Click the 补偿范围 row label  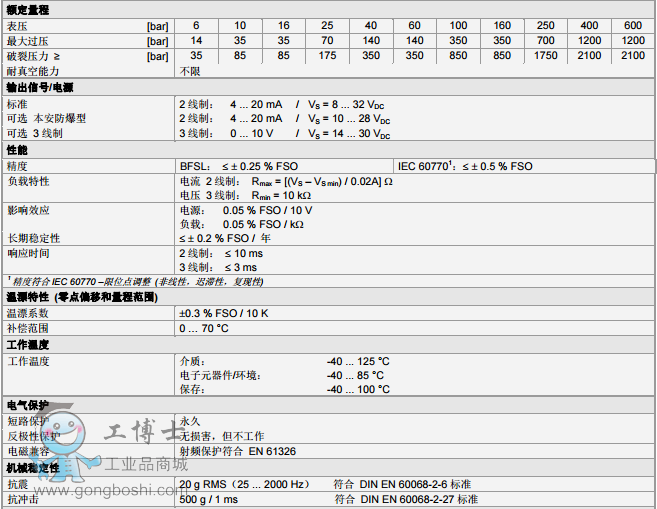[x=28, y=328]
